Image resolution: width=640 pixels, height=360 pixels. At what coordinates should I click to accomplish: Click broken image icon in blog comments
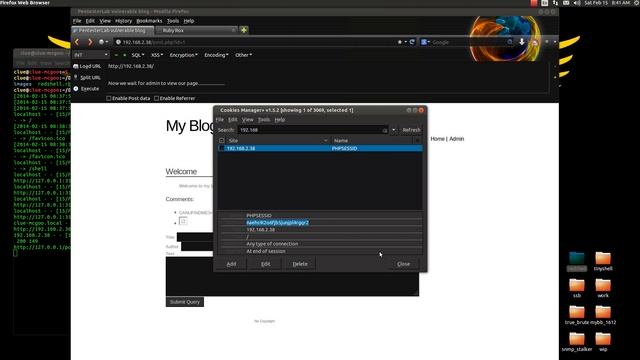[x=183, y=221]
